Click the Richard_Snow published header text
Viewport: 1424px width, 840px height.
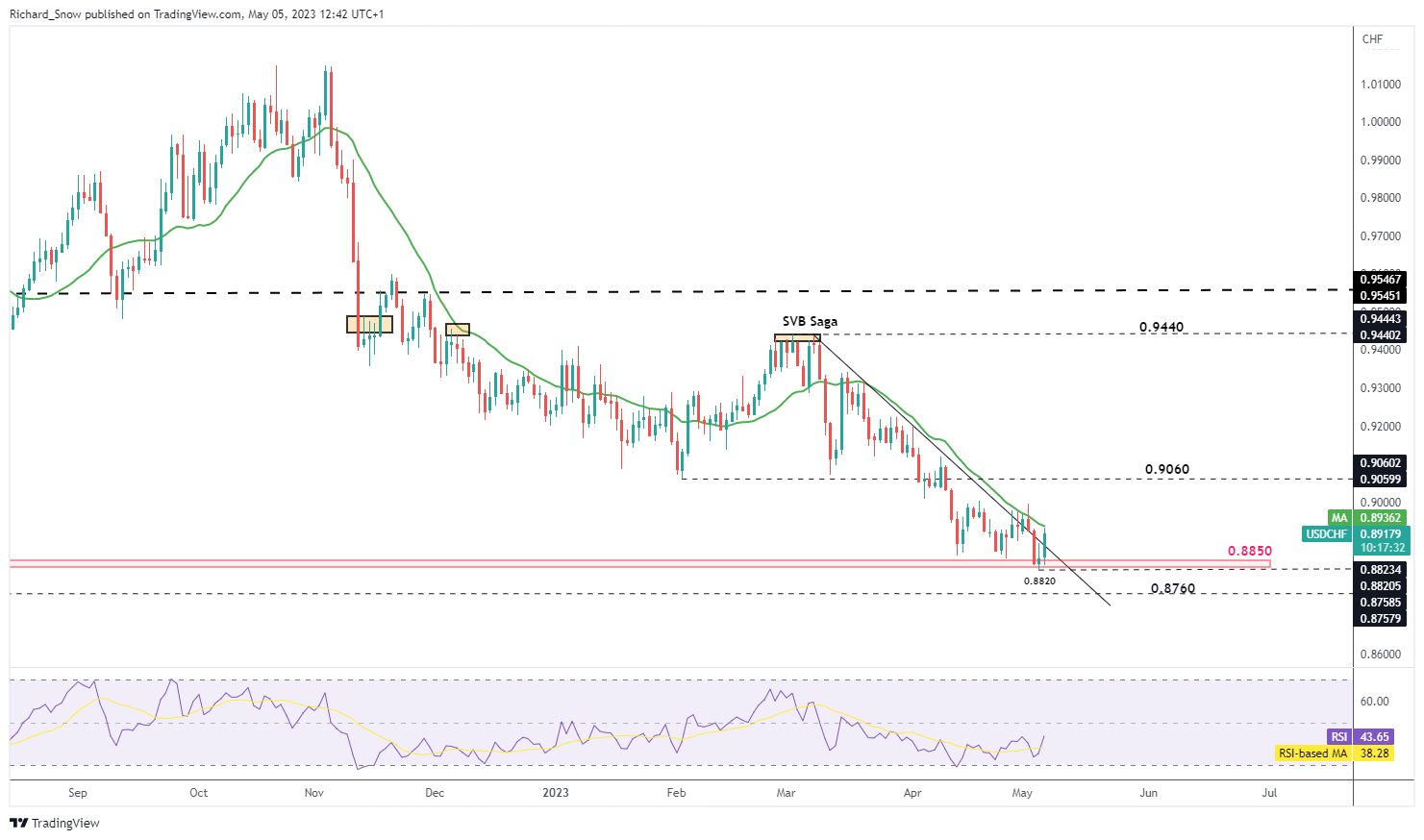(196, 14)
